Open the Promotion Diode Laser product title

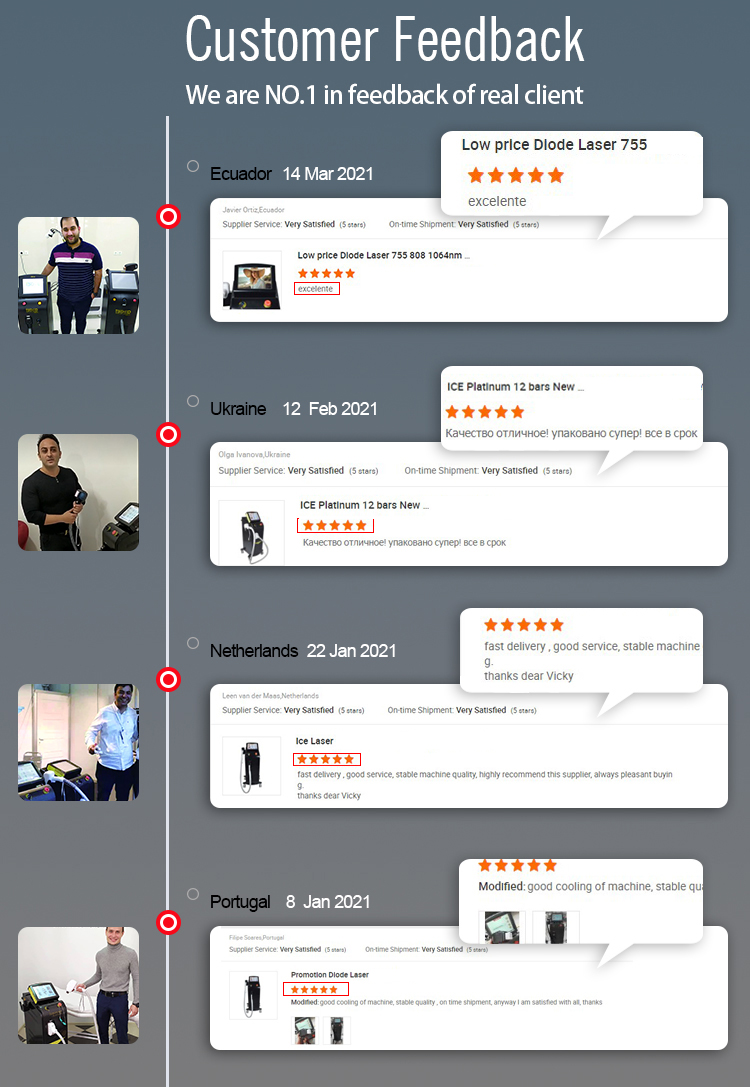[x=330, y=975]
